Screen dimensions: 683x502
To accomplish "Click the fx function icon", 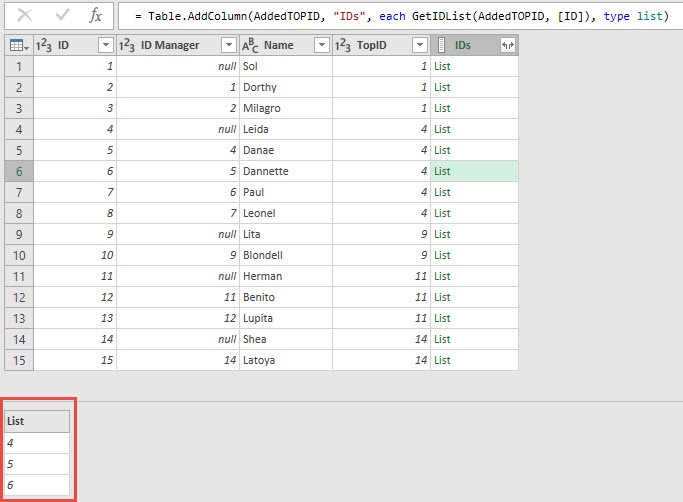I will coord(95,16).
